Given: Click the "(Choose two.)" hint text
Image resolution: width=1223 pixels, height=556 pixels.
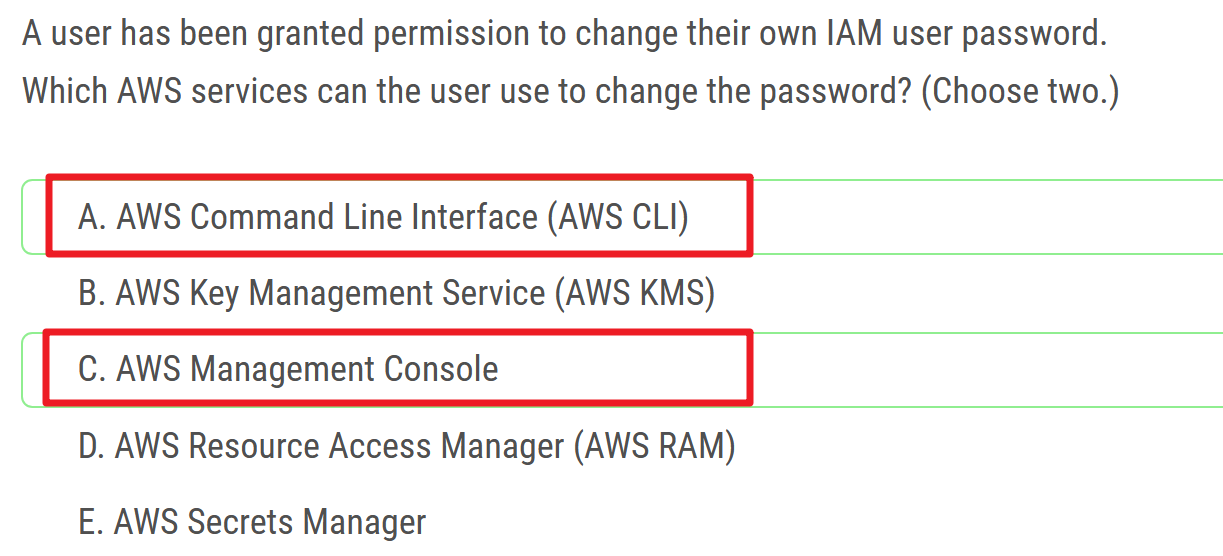Looking at the screenshot, I should [1019, 91].
